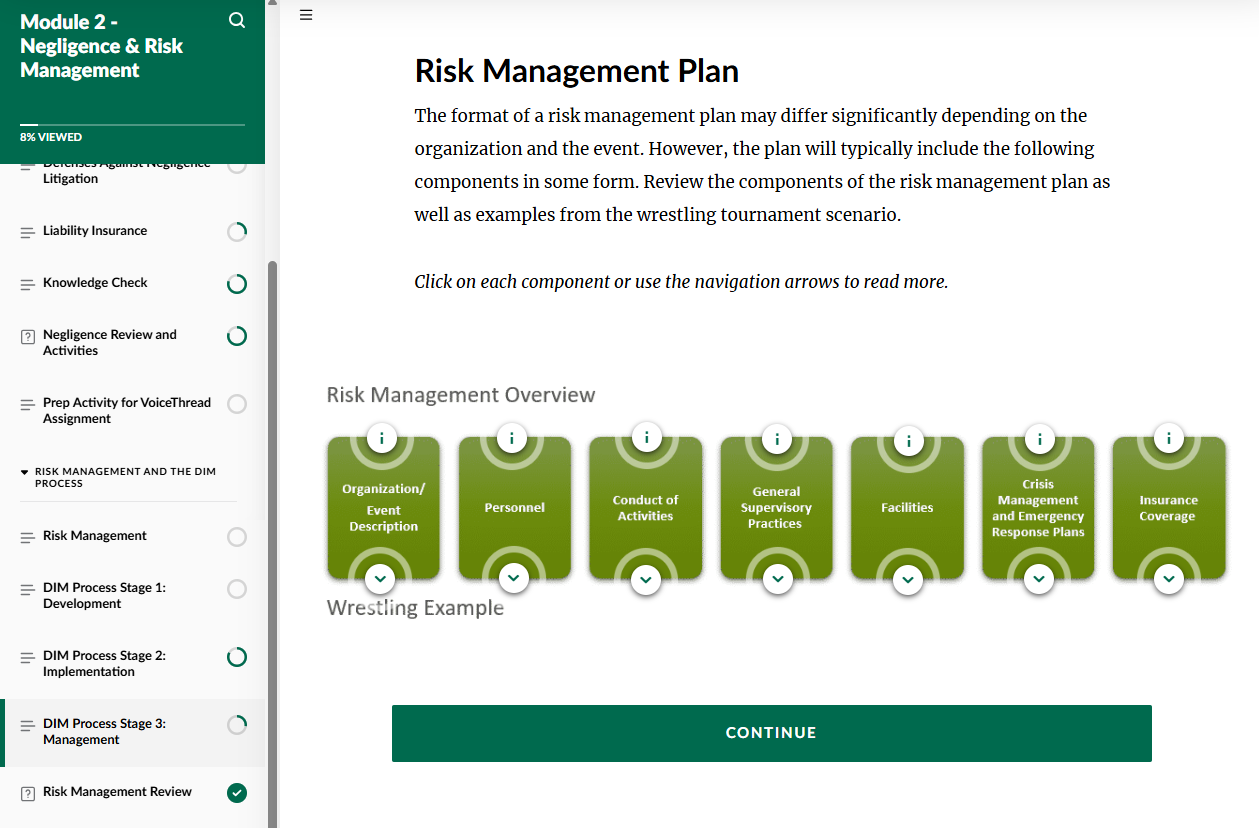
Task: Open info icon above the Personnel card
Action: tap(513, 438)
